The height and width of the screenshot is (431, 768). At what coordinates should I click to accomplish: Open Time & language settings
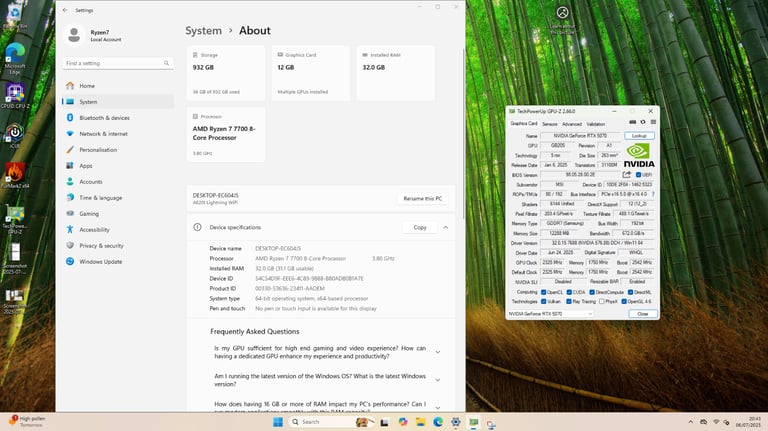click(118, 198)
